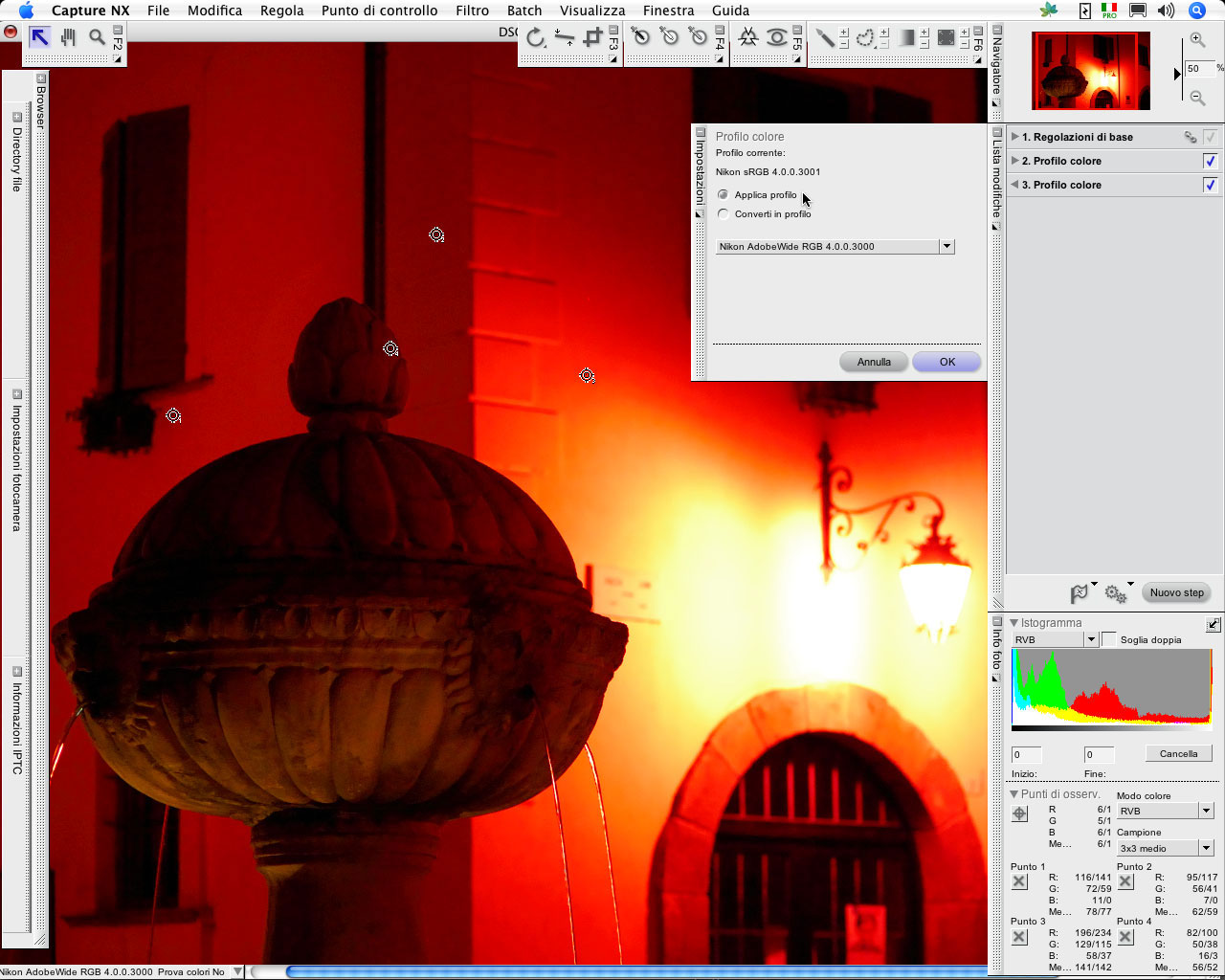This screenshot has height=980, width=1225.
Task: Open the Filtro menu
Action: point(472,11)
